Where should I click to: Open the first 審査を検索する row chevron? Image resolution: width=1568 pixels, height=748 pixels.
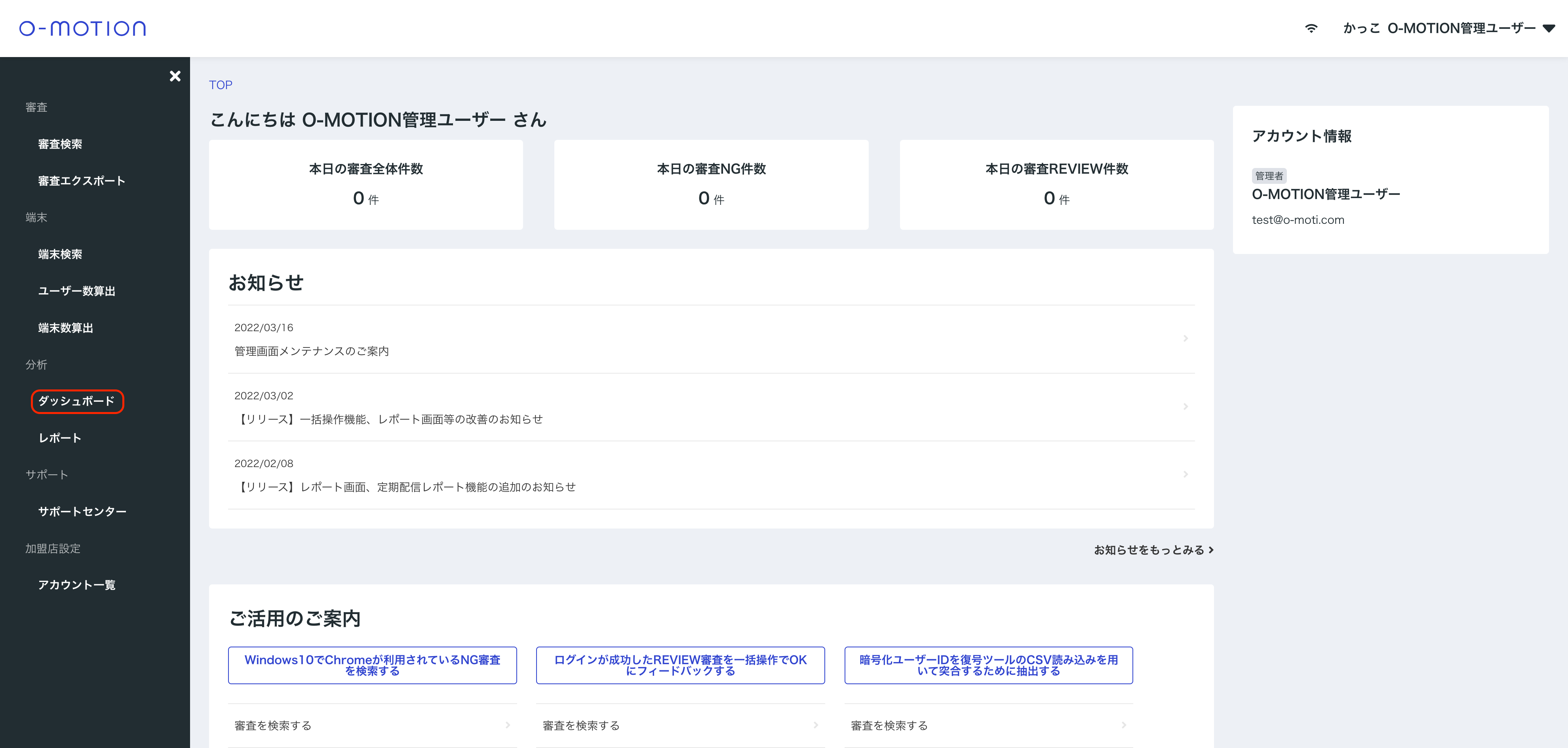pyautogui.click(x=508, y=725)
